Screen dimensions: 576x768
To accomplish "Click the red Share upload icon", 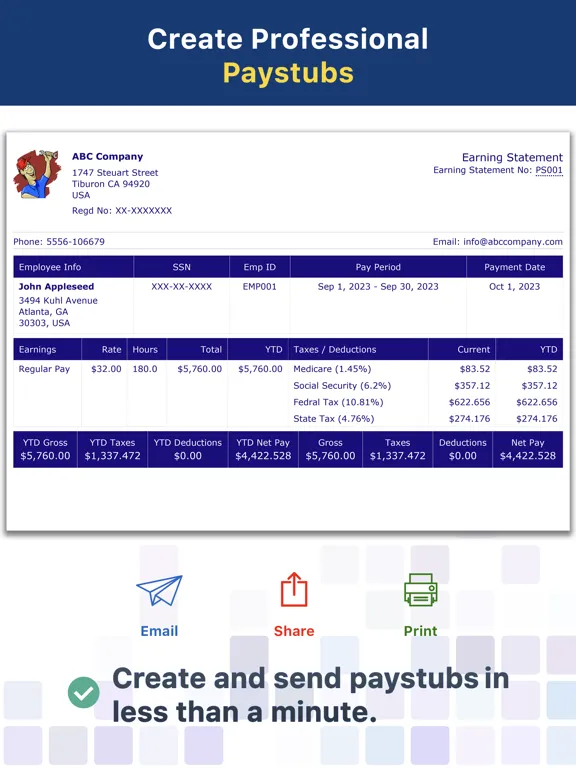I will [294, 590].
